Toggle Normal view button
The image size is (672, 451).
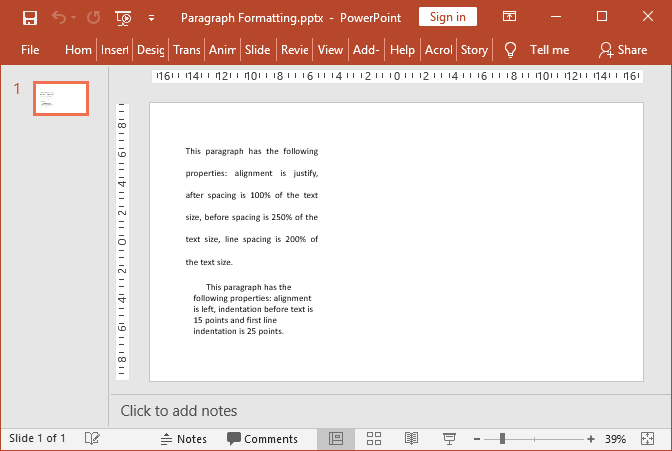336,438
